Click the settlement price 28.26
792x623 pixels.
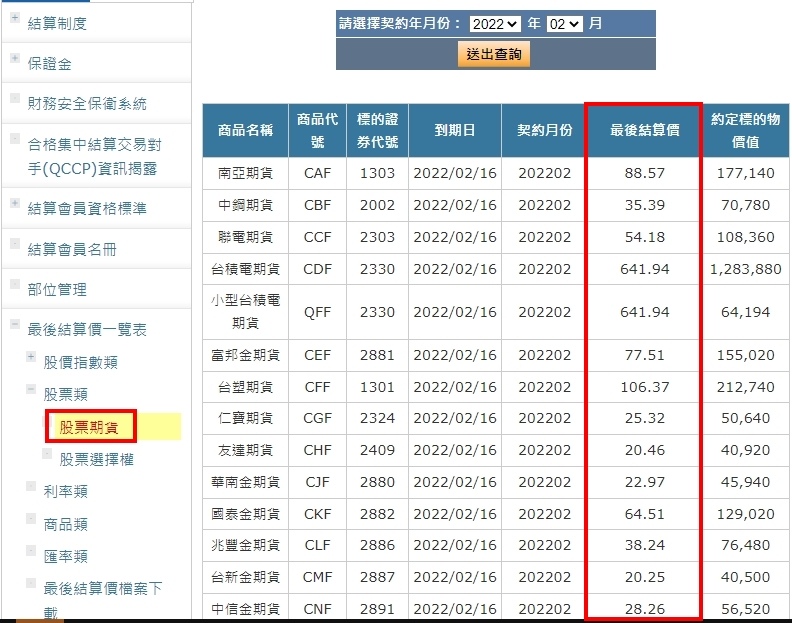point(645,609)
